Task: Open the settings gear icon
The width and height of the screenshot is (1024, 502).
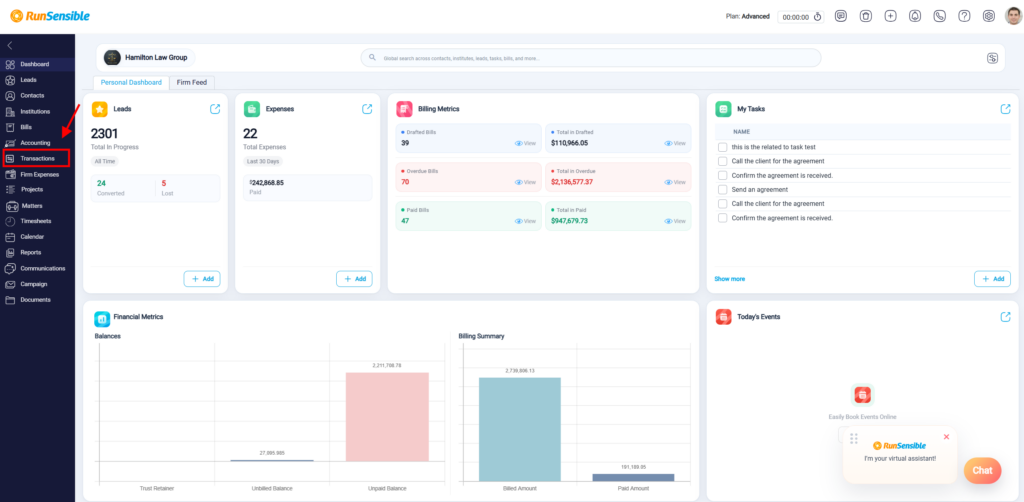Action: click(x=989, y=16)
